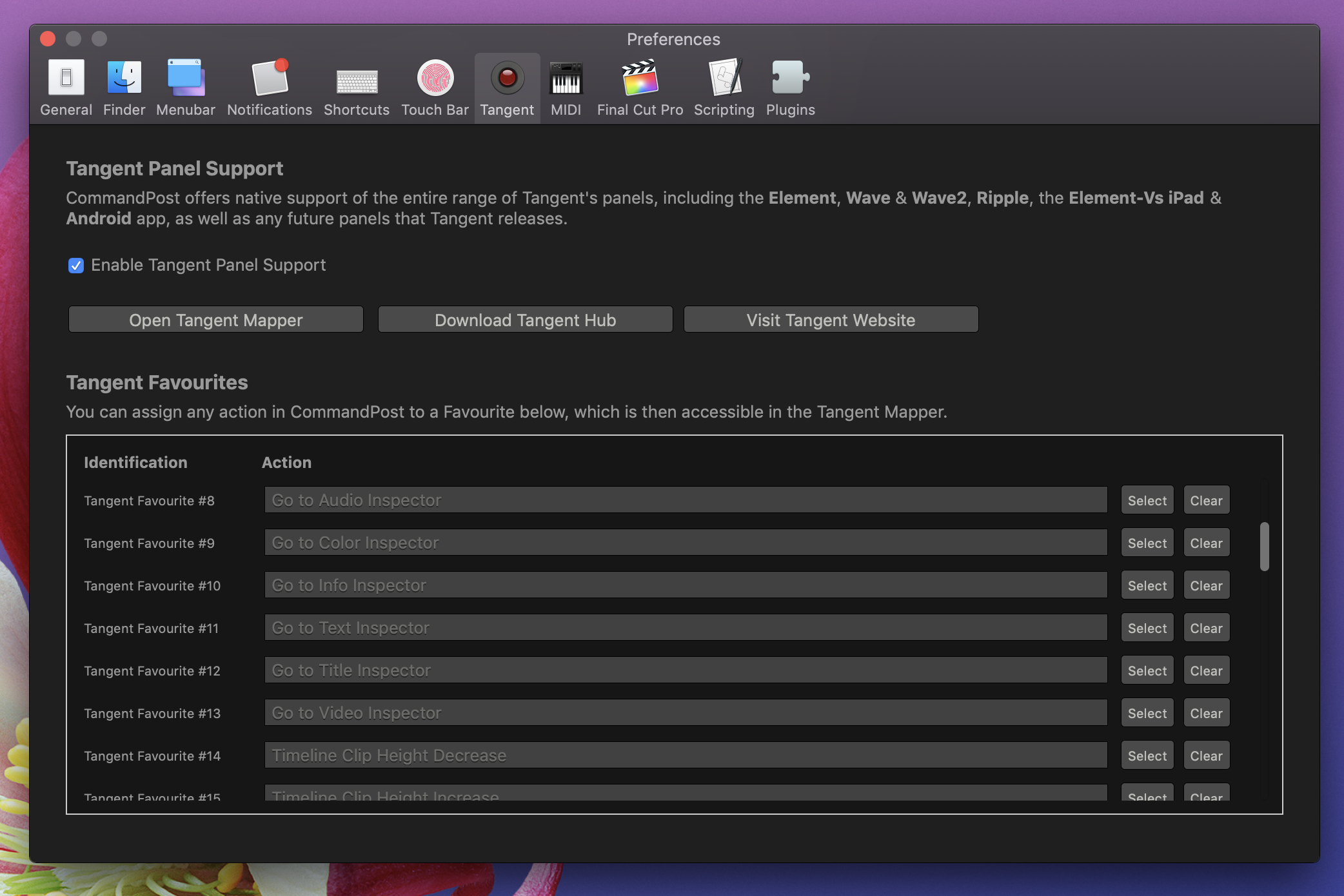
Task: Select the MIDI preferences icon
Action: click(566, 87)
